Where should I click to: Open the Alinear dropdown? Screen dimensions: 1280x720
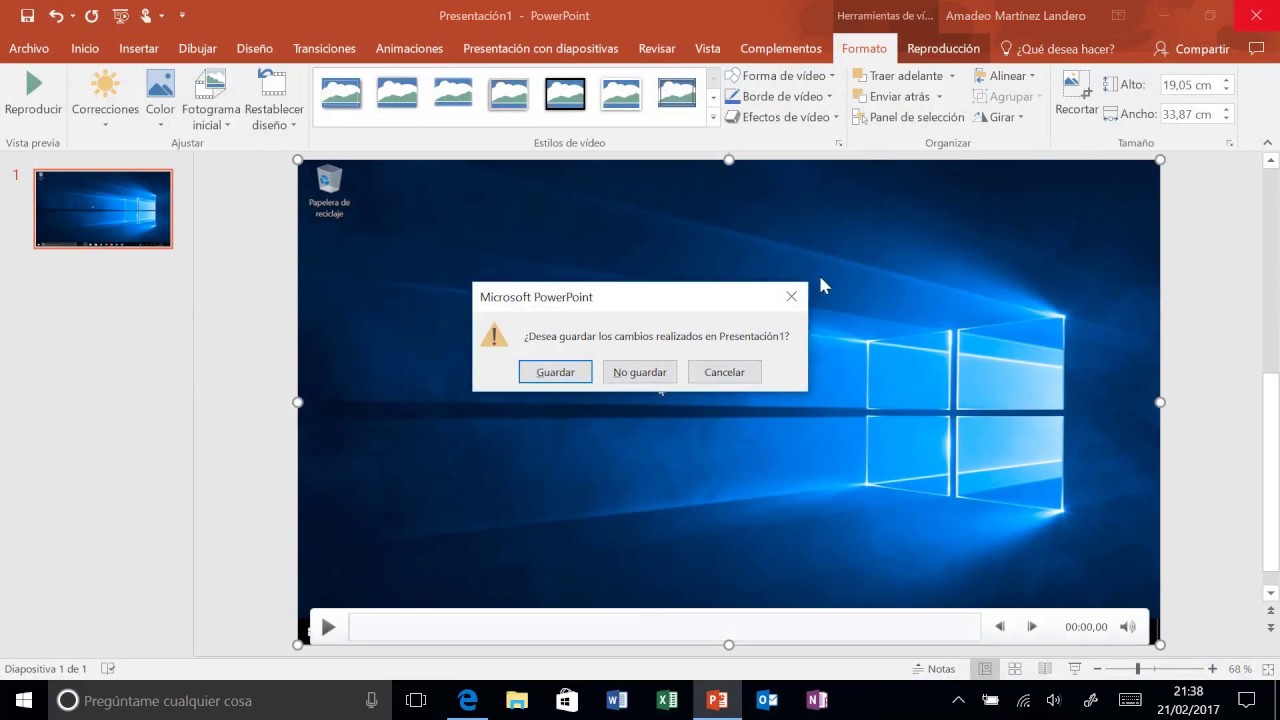point(1004,76)
